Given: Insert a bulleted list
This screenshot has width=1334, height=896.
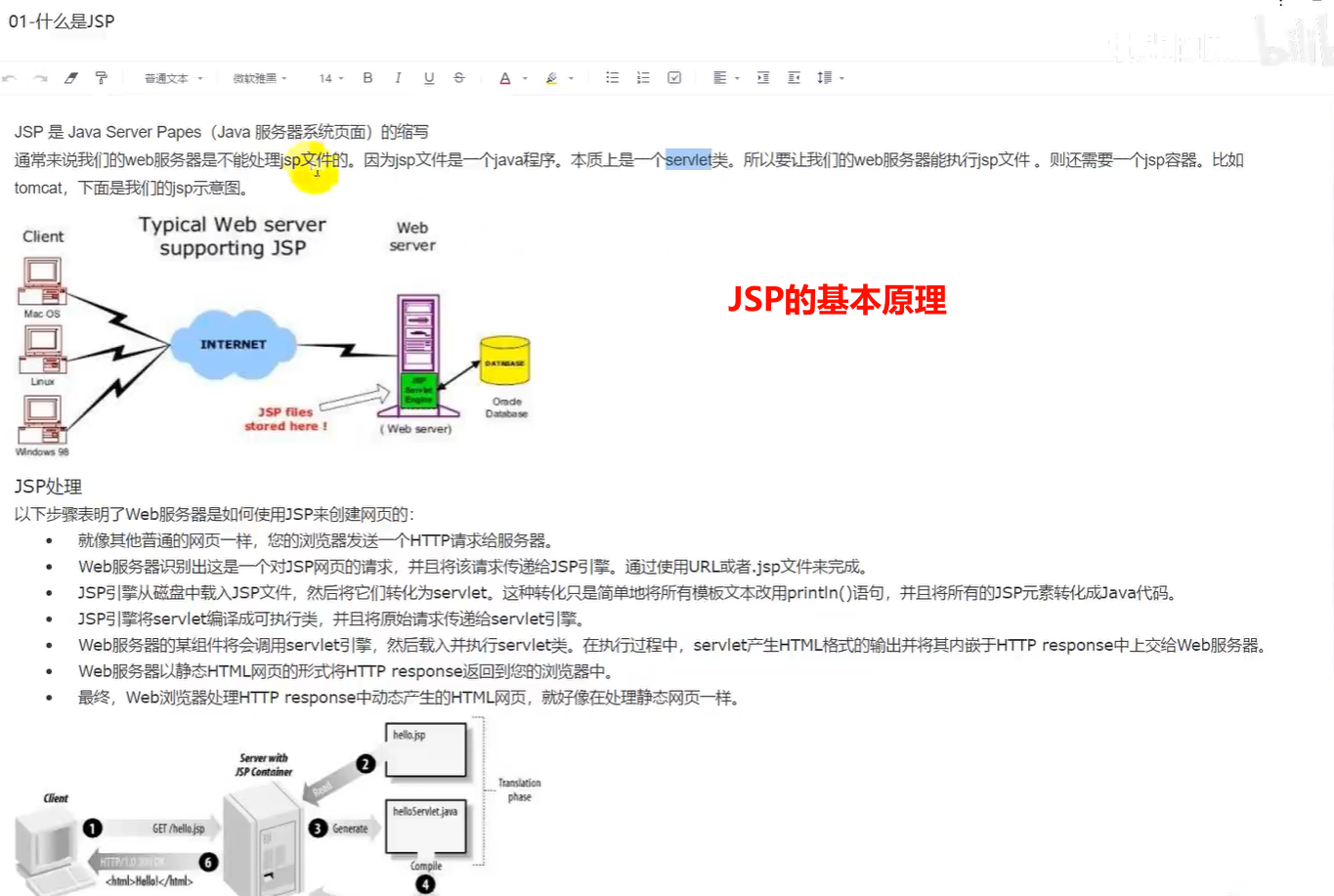Looking at the screenshot, I should coord(612,78).
